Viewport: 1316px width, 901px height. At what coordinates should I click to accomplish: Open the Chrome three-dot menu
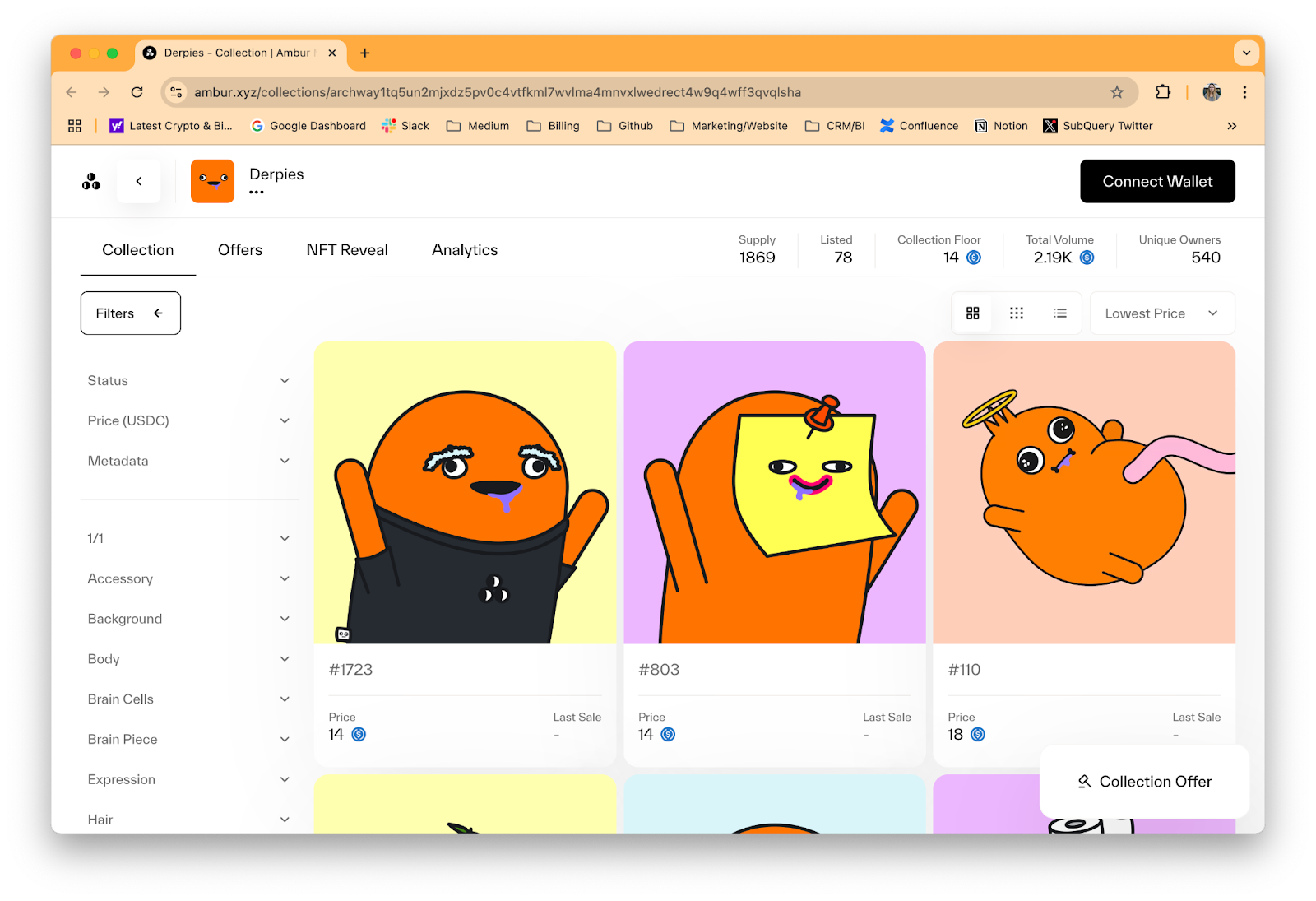[x=1244, y=92]
